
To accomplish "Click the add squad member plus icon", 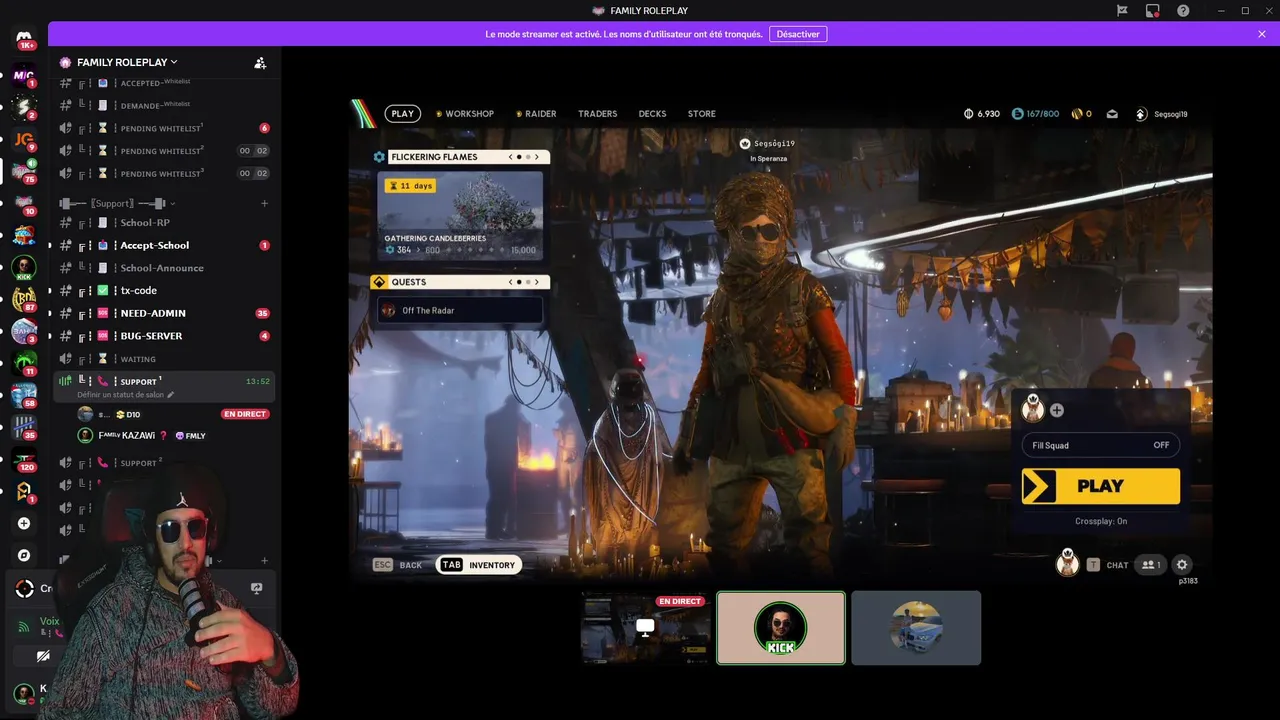I will [1057, 410].
